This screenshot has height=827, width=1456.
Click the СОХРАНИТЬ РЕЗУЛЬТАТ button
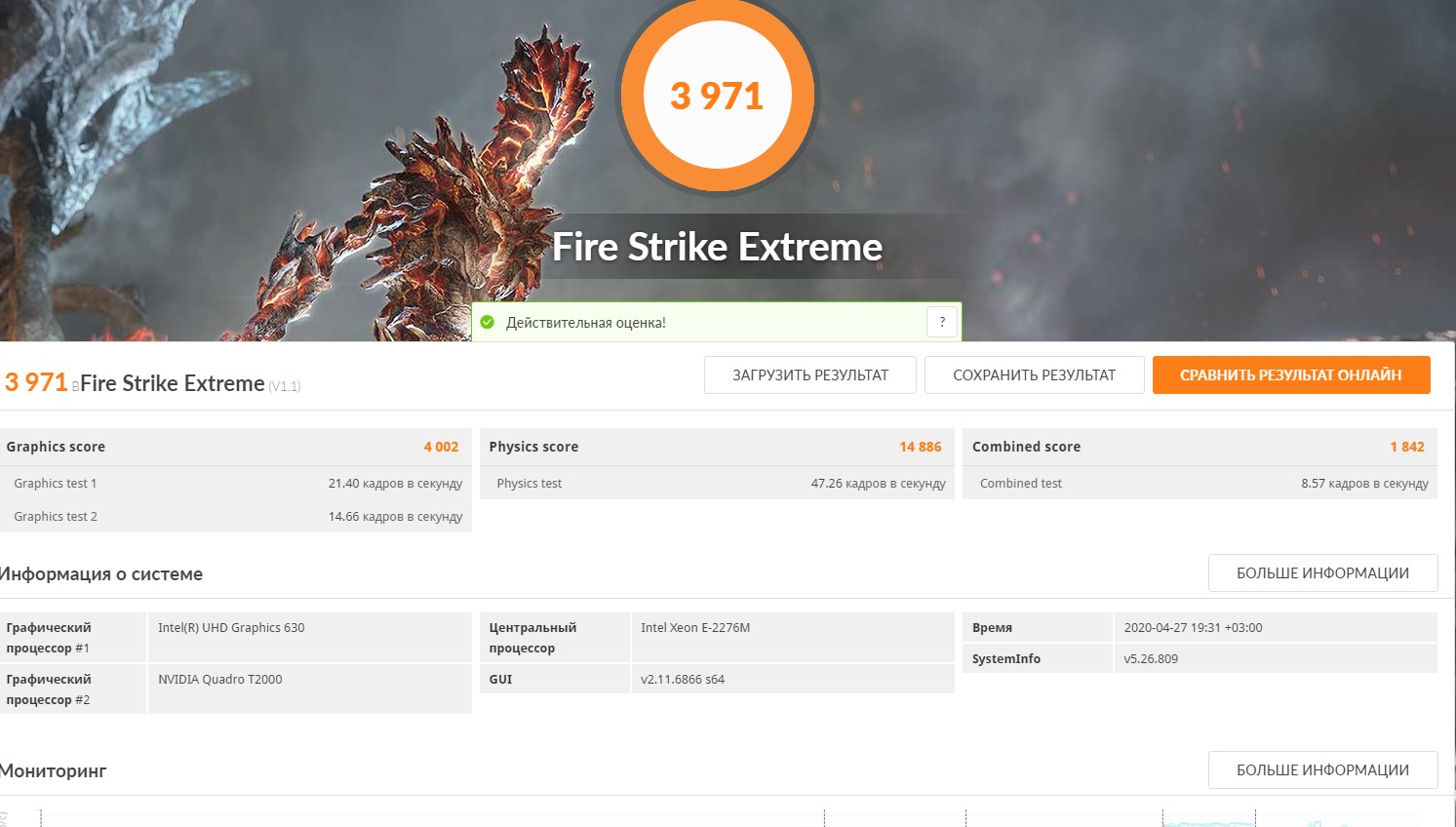(1034, 375)
